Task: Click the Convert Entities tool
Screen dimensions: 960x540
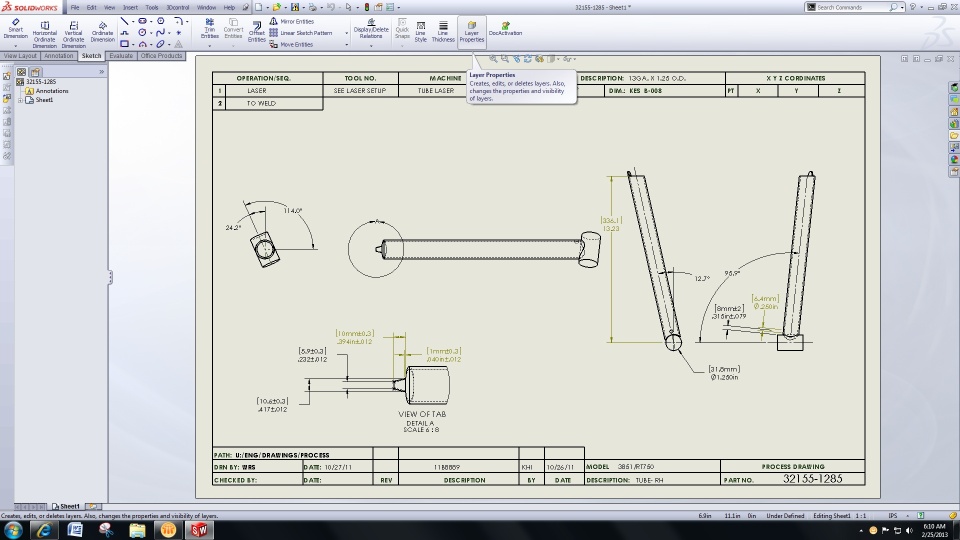Action: click(233, 29)
